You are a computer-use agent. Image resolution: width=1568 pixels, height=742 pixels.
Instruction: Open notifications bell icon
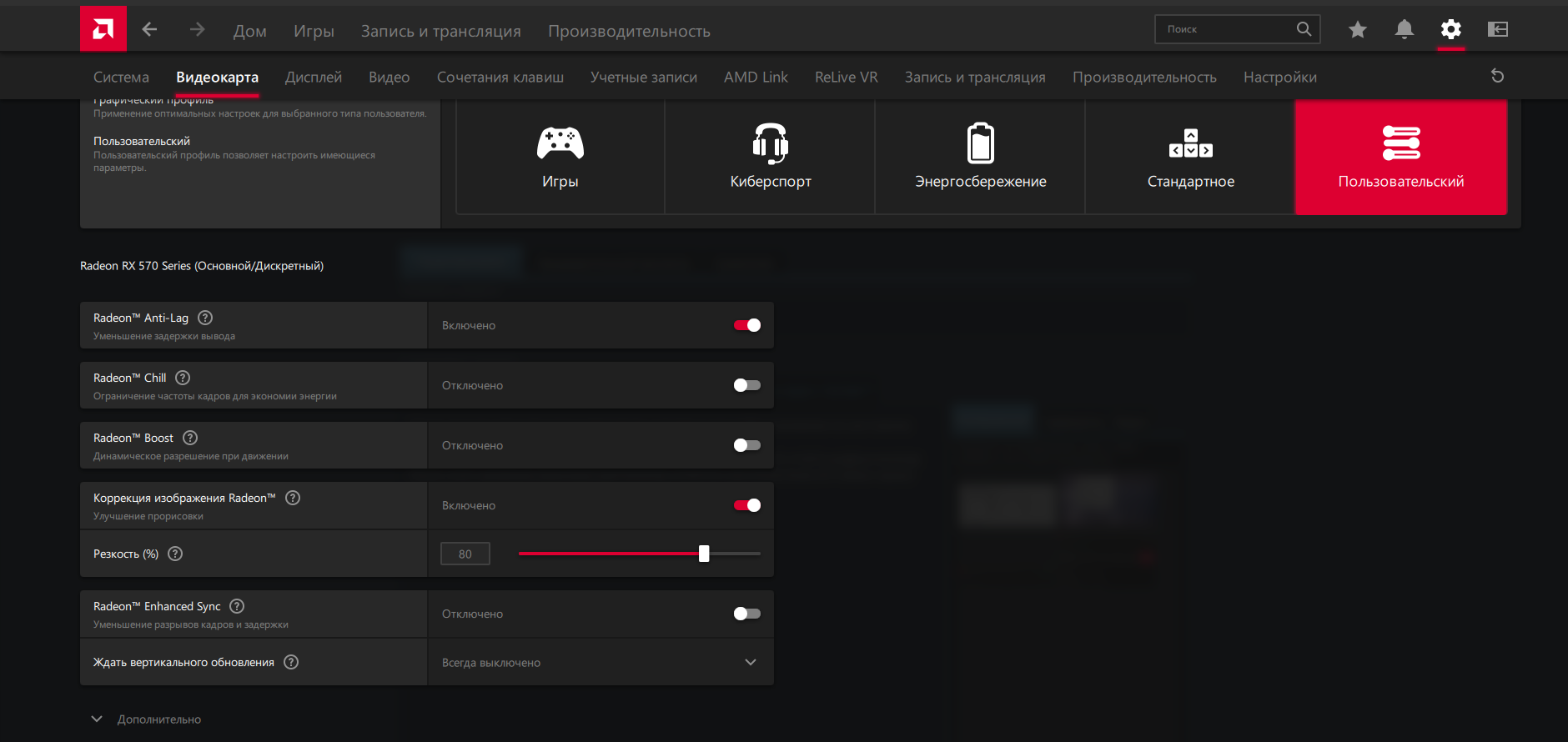[x=1405, y=30]
